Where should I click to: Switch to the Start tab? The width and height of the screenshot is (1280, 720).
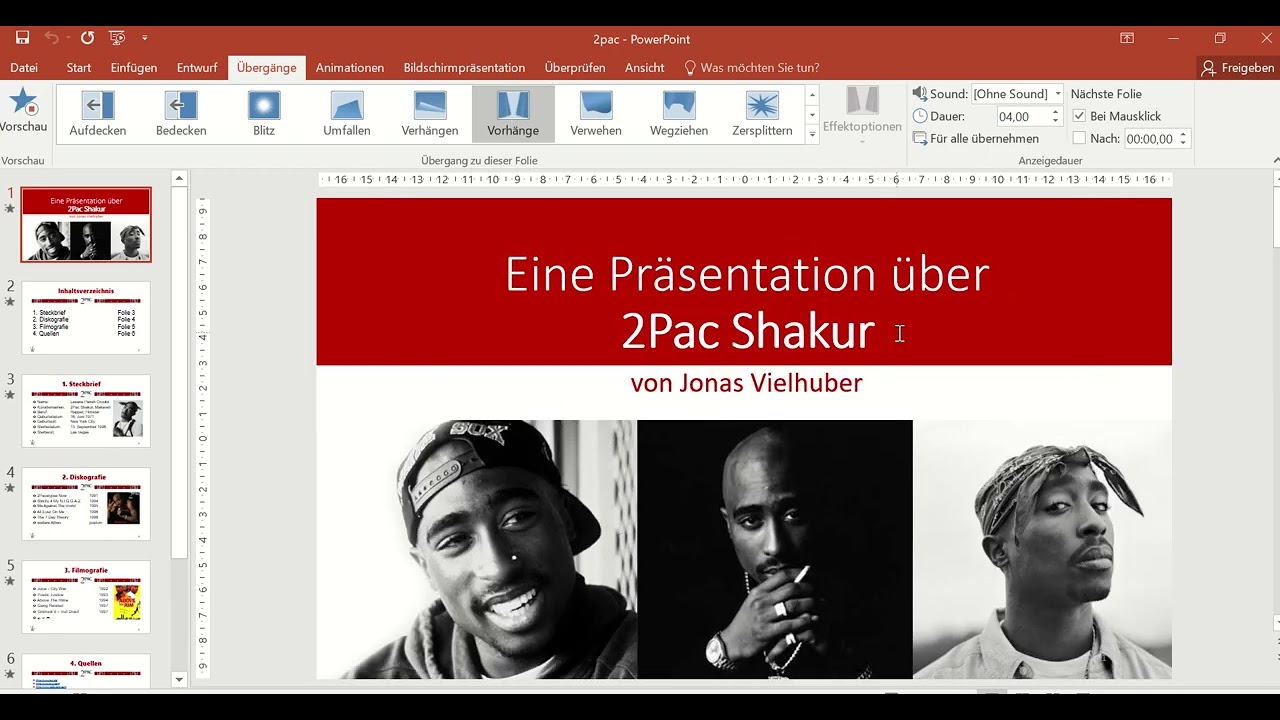[x=79, y=68]
